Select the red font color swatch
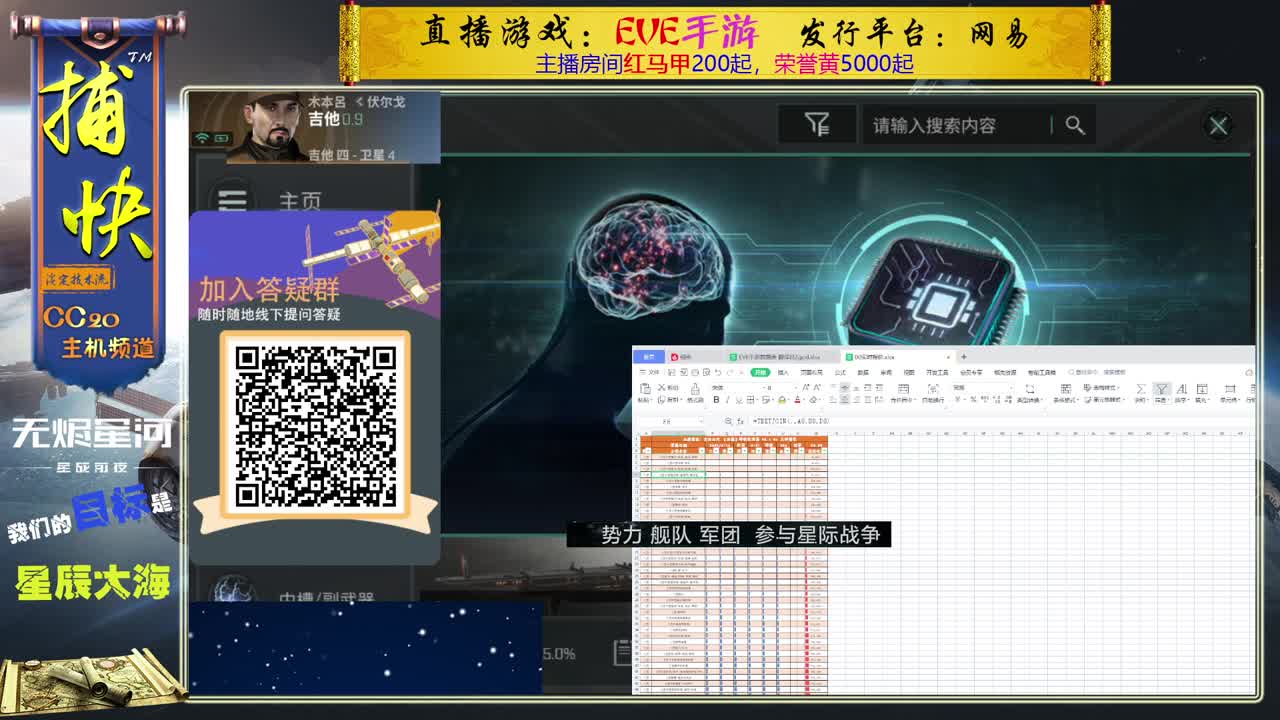This screenshot has width=1280, height=720. coord(797,402)
